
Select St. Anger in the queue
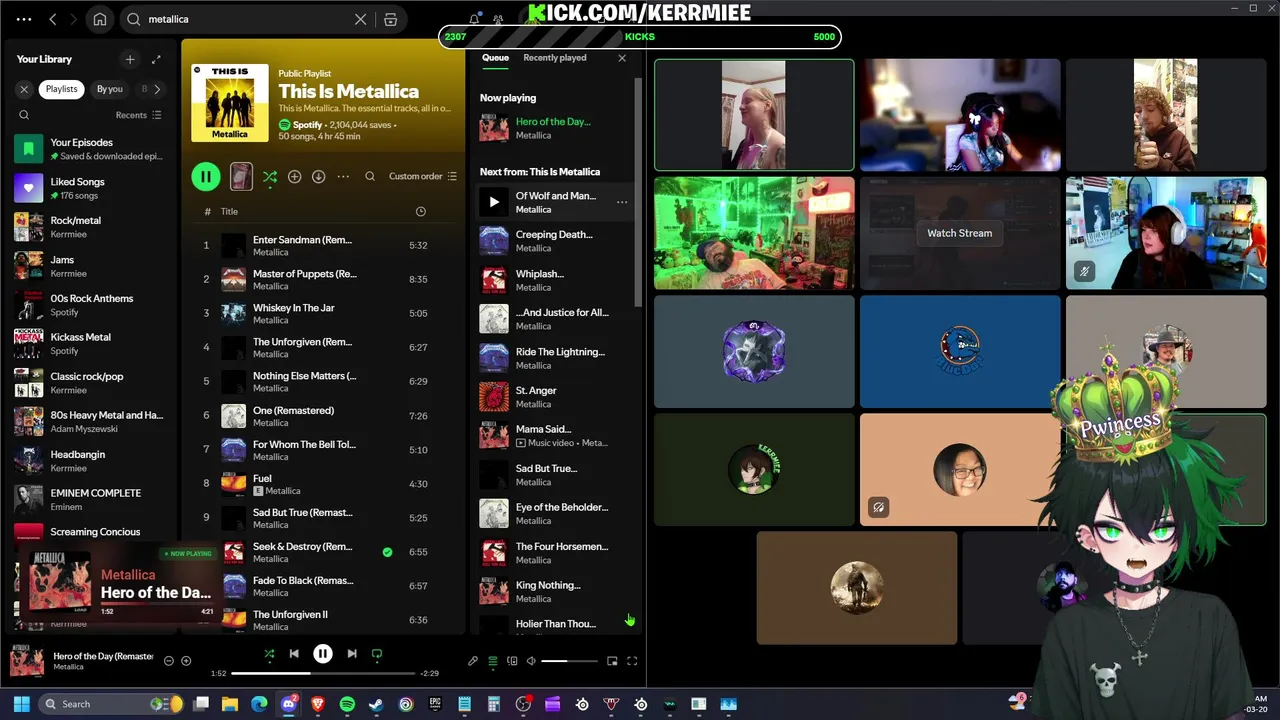[x=554, y=397]
